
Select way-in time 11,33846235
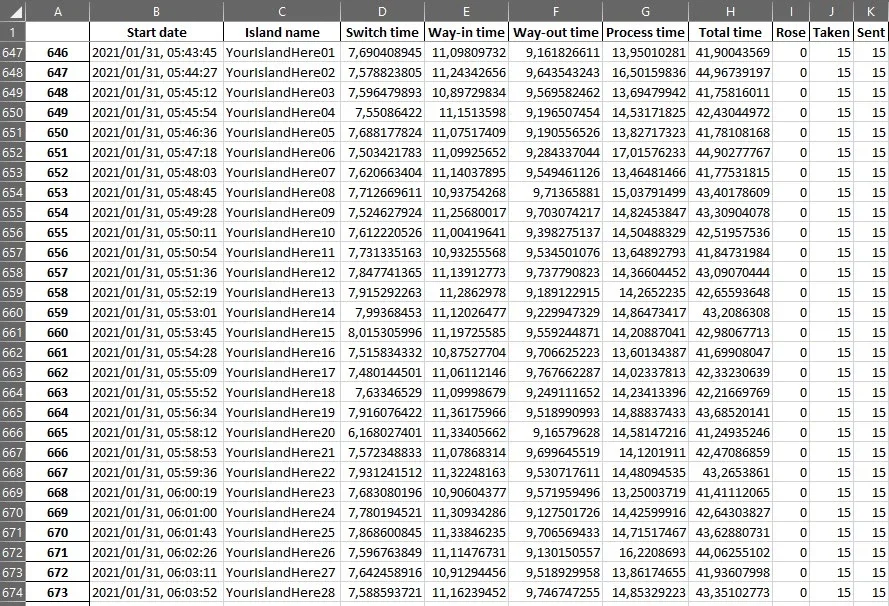click(466, 532)
